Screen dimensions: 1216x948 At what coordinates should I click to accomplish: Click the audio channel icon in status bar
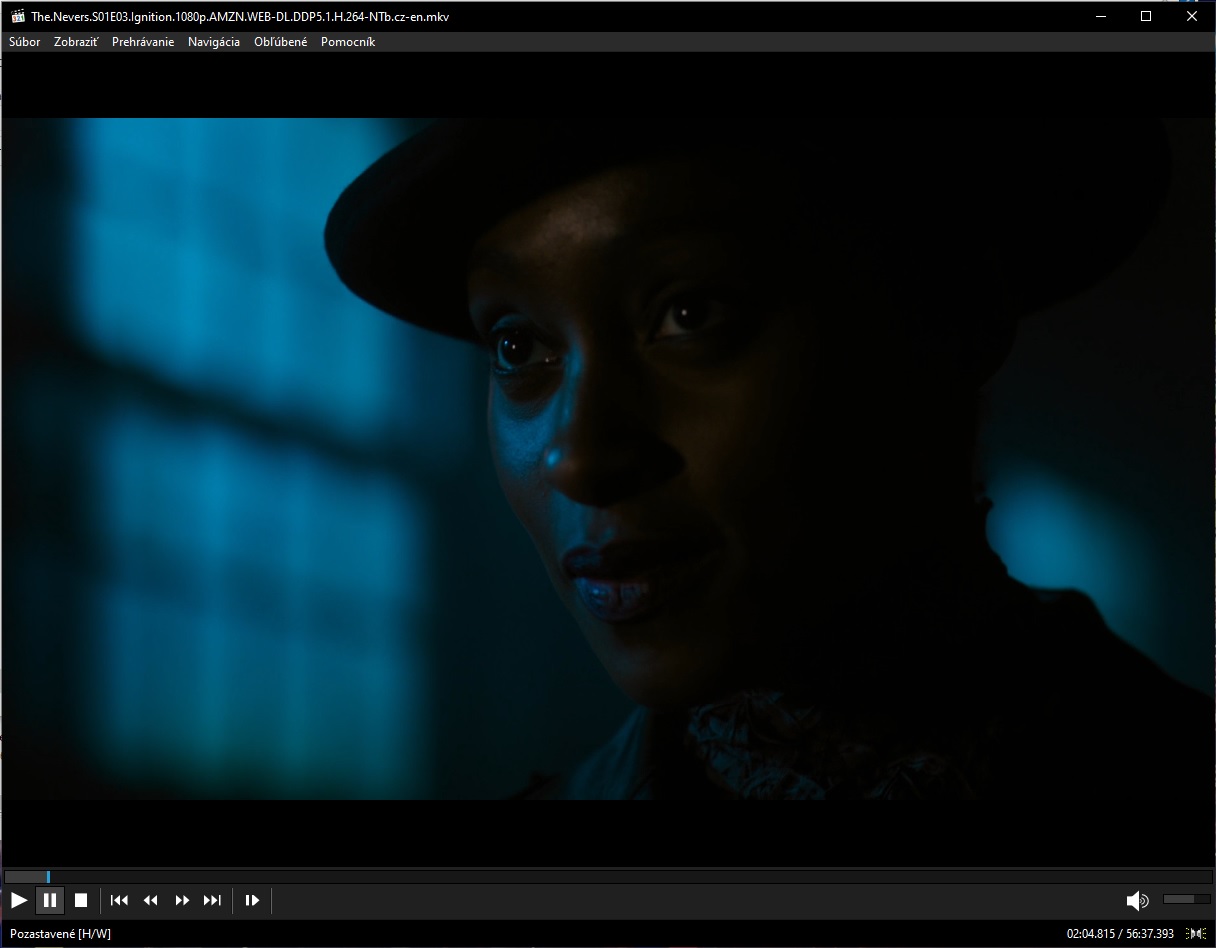click(1195, 934)
